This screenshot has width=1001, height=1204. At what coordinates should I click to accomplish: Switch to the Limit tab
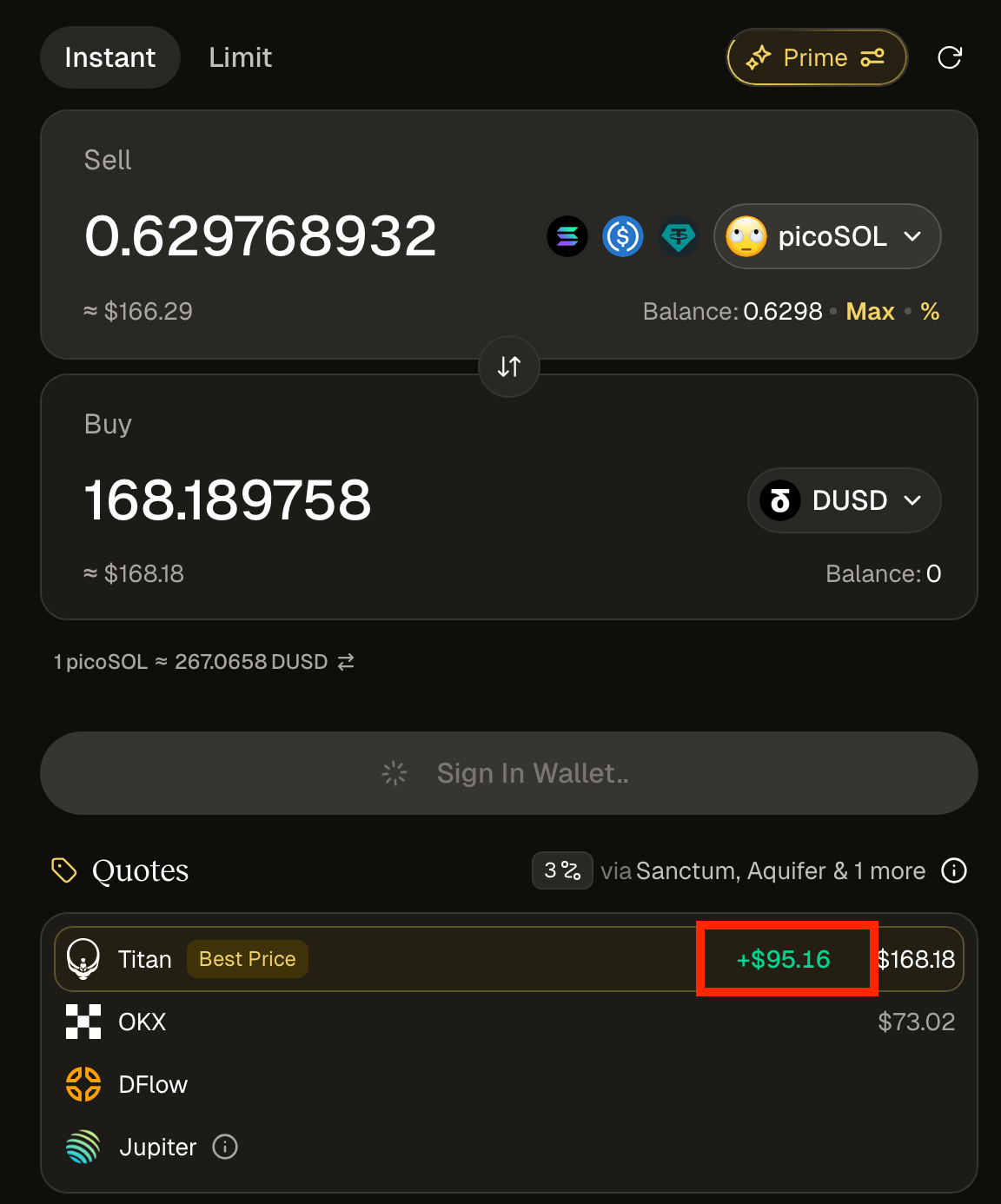[241, 57]
